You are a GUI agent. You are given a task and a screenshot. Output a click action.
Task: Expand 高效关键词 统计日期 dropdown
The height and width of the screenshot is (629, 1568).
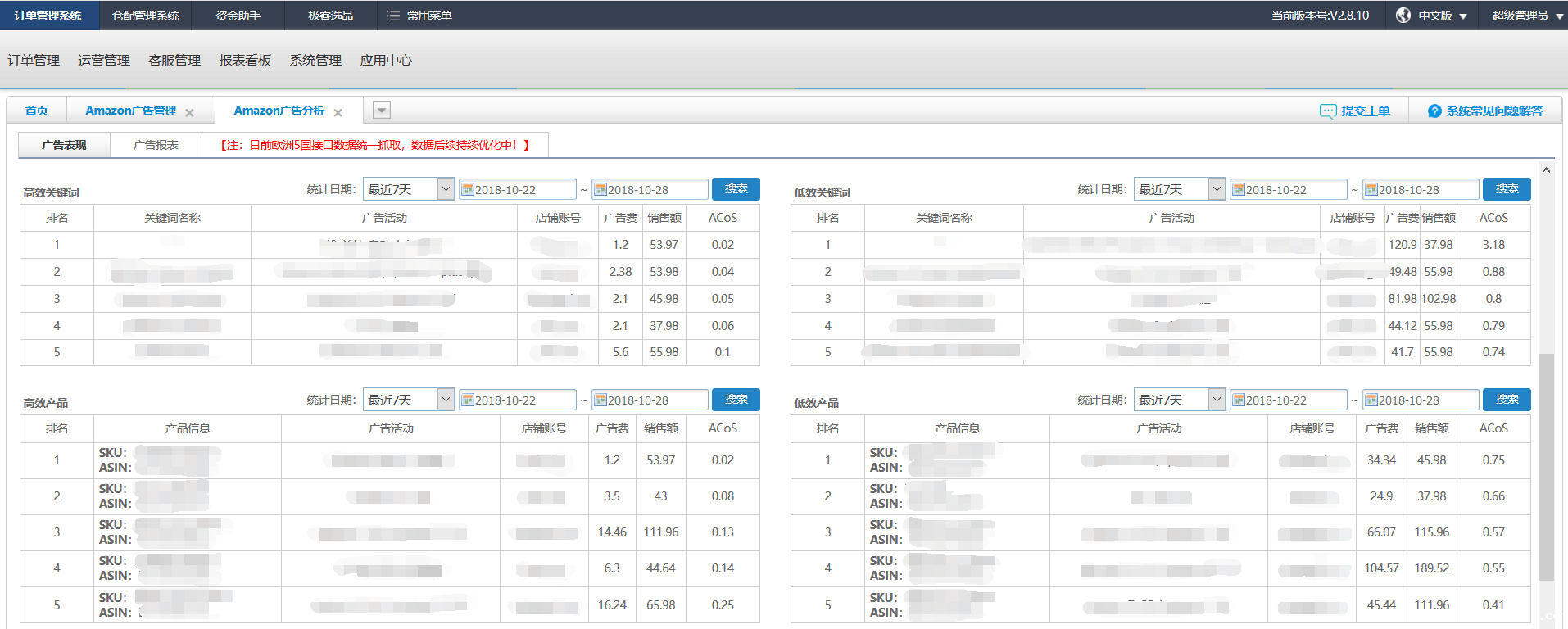click(x=446, y=189)
